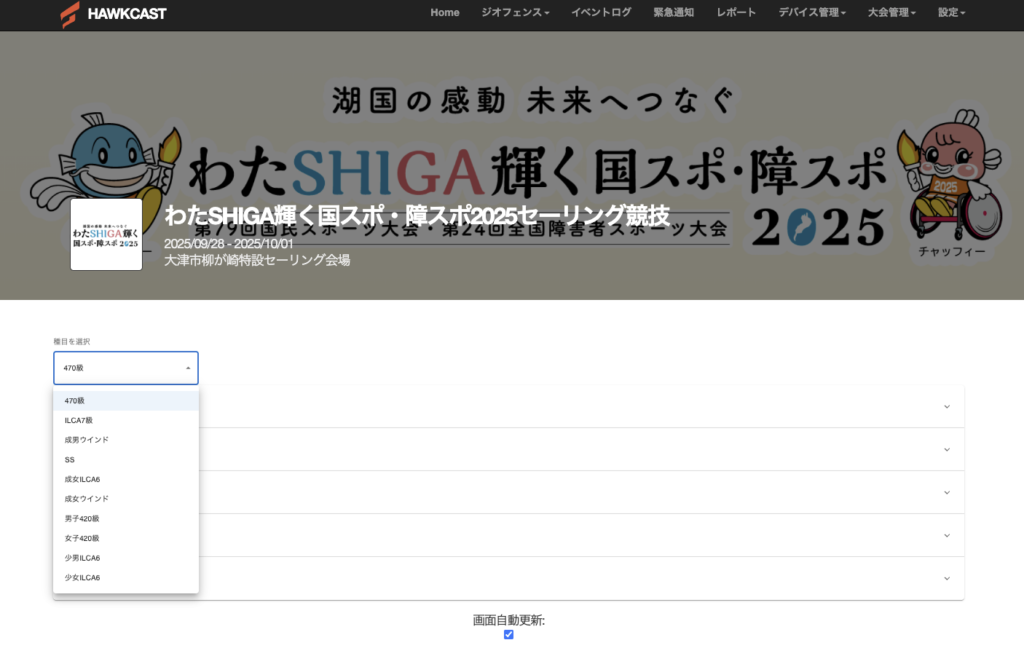This screenshot has width=1024, height=648.
Task: Expand the デバイス管理 menu
Action: [812, 13]
